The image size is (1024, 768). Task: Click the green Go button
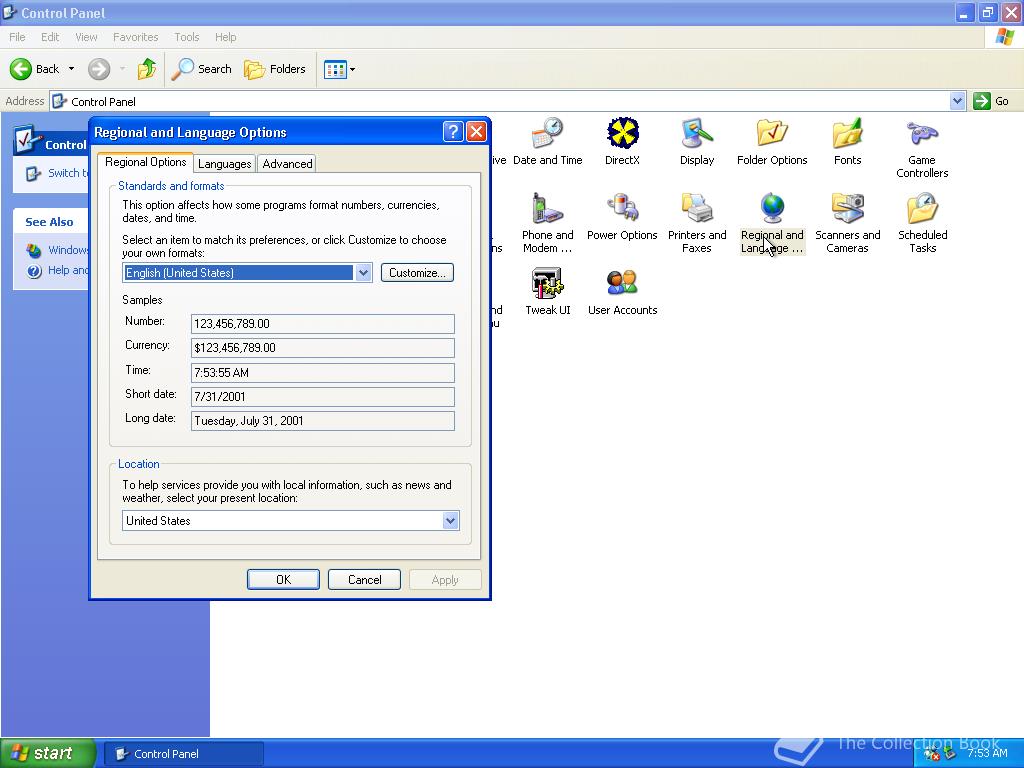coord(991,101)
